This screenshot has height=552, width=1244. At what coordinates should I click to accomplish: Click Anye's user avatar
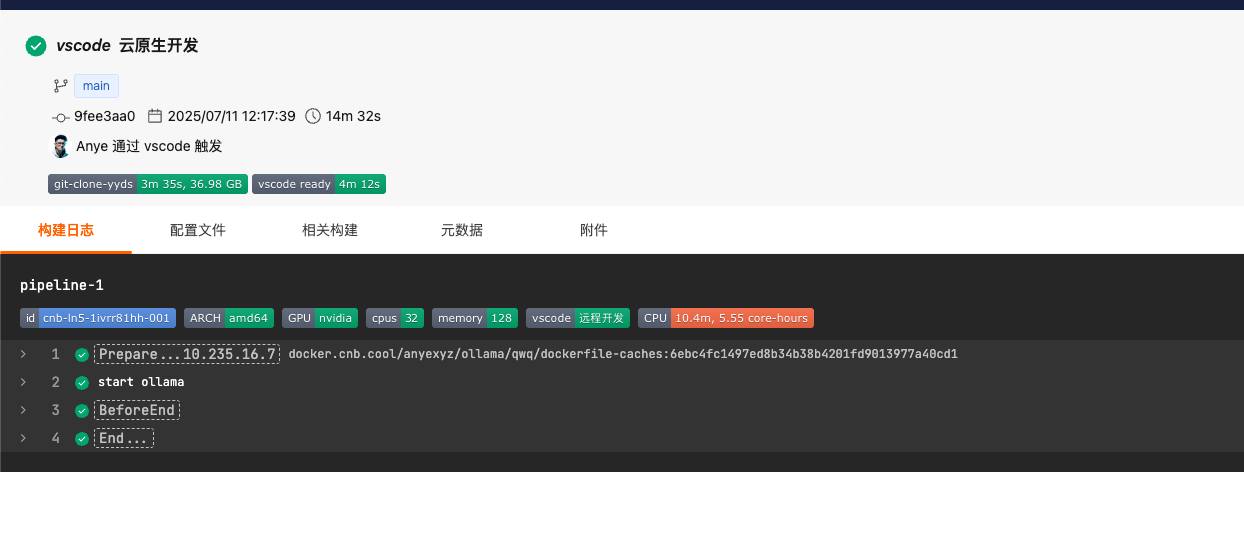tap(61, 146)
